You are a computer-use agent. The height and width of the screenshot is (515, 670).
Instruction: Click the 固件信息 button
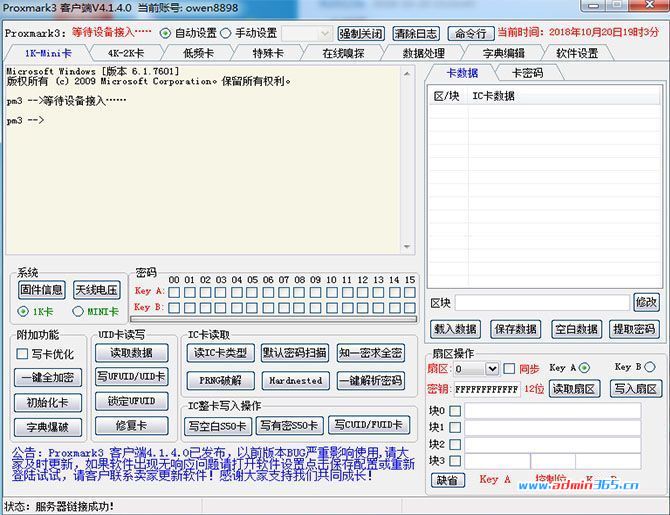(41, 290)
